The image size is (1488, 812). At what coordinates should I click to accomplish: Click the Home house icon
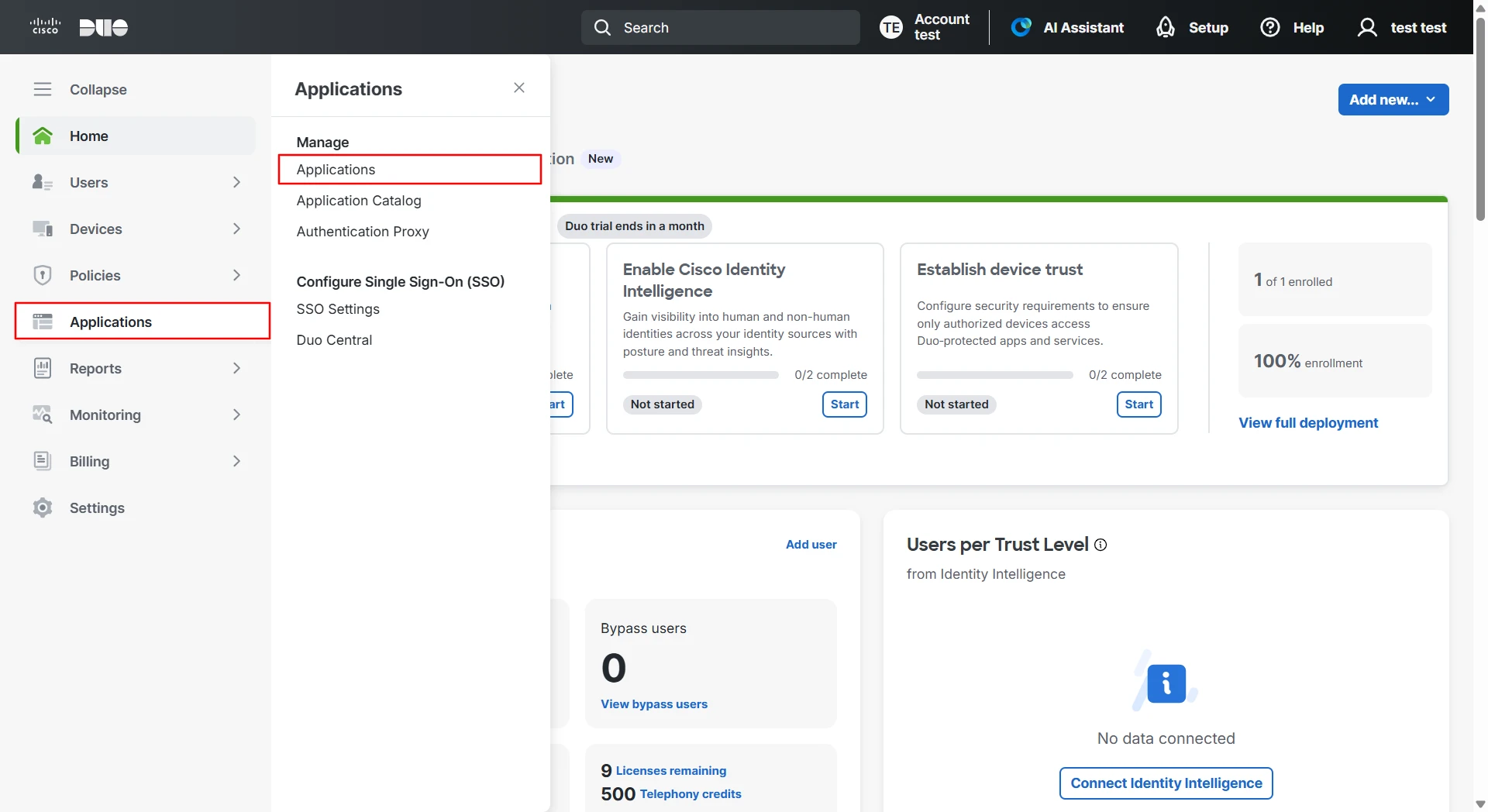[43, 136]
